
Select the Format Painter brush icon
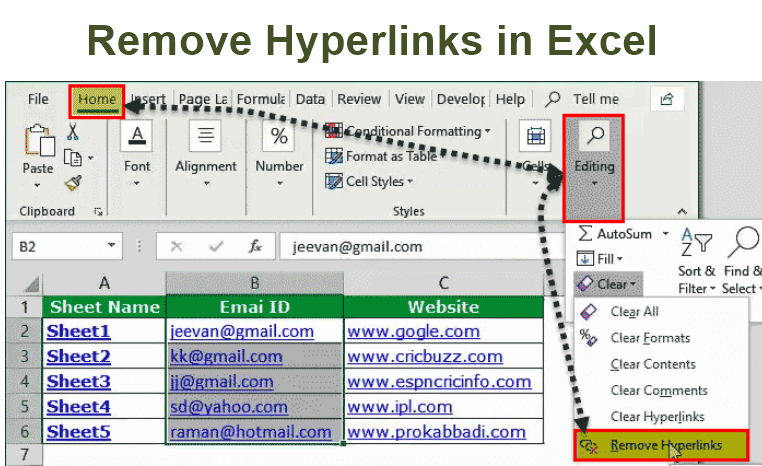point(73,183)
